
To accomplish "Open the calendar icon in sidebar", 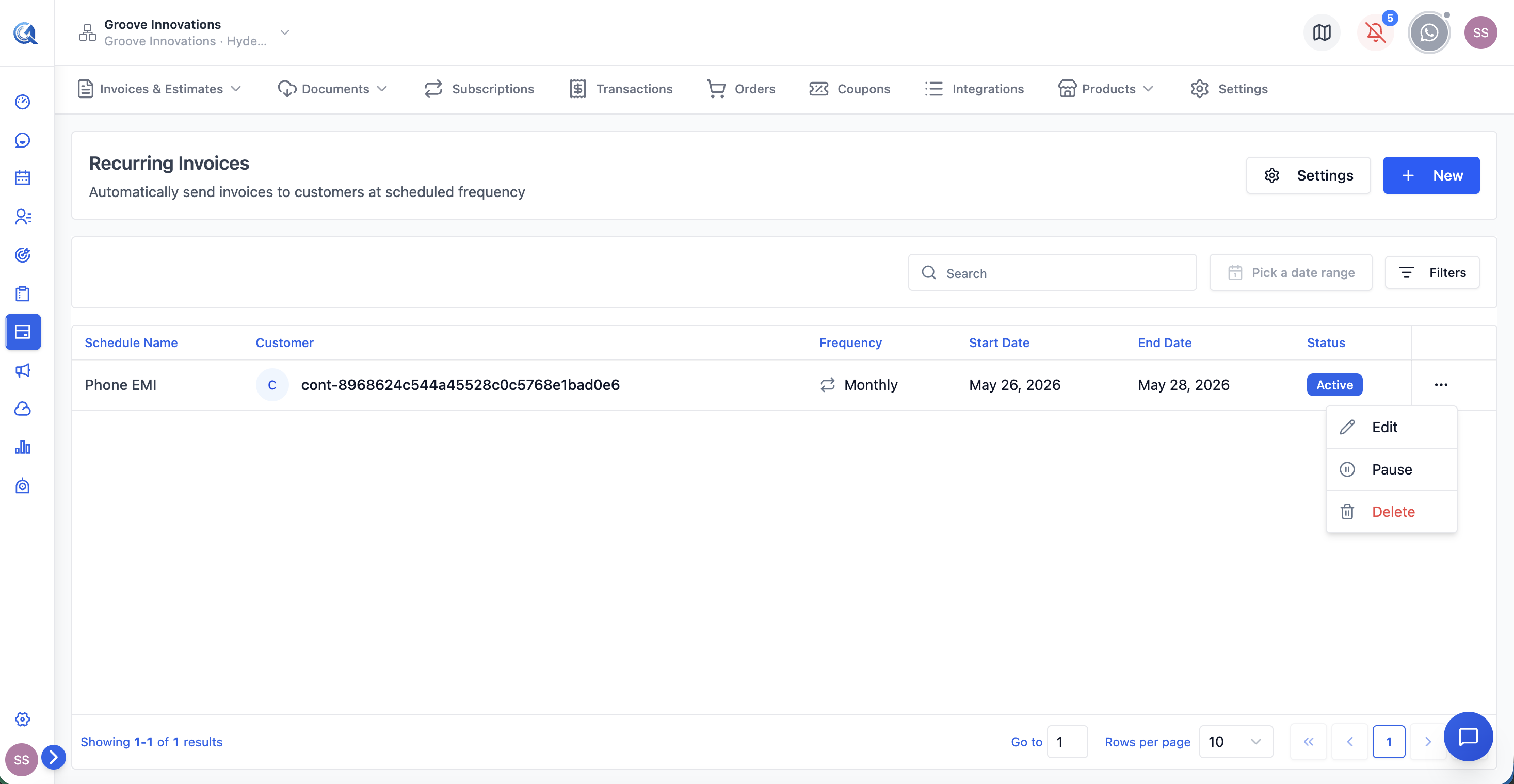I will [22, 178].
